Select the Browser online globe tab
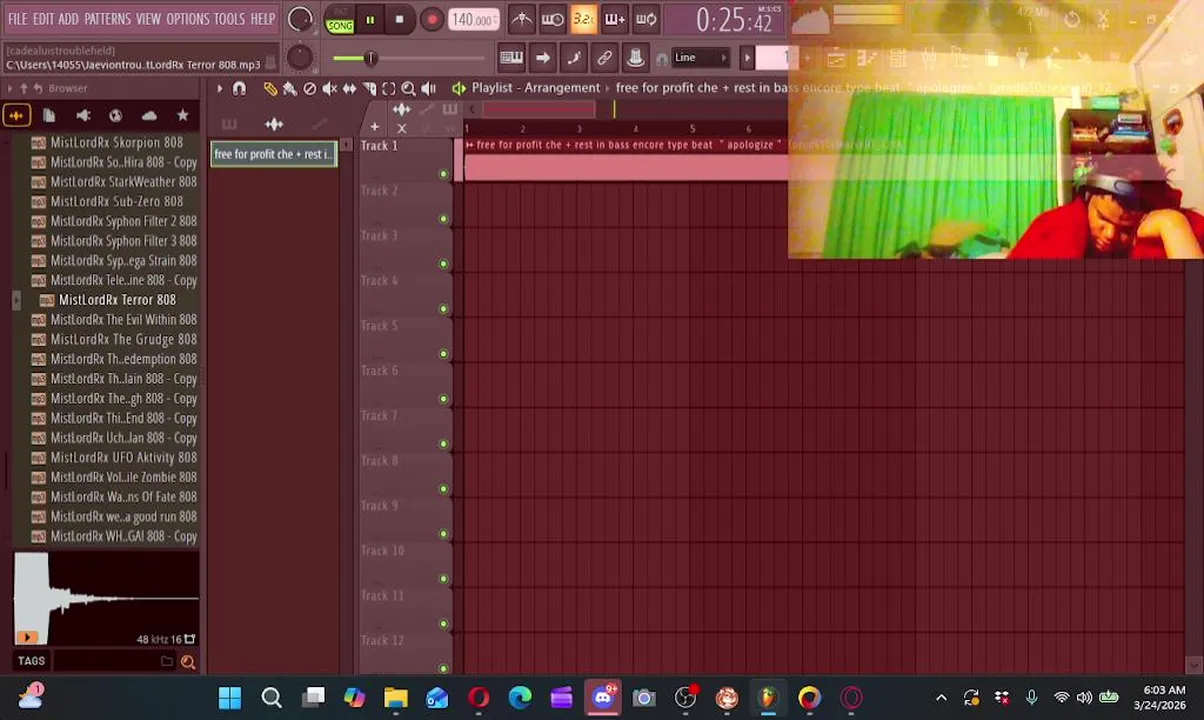 [116, 116]
